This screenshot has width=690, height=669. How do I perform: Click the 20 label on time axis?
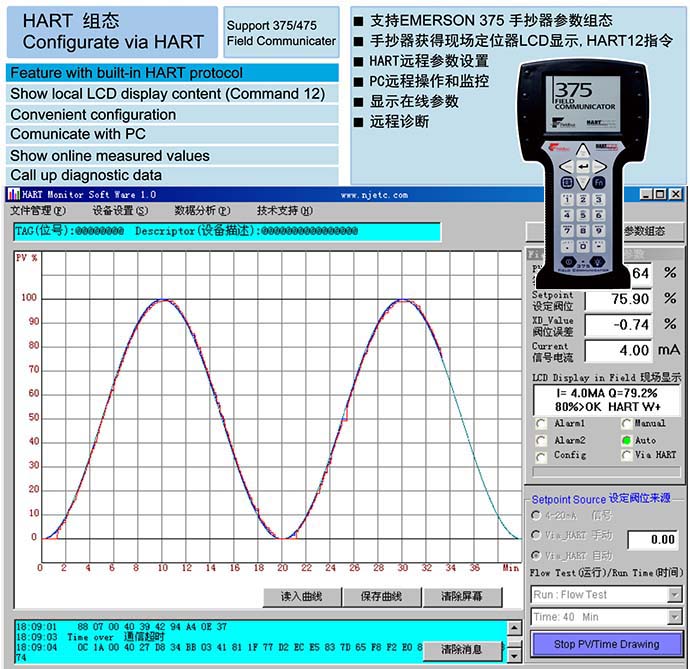click(x=283, y=568)
